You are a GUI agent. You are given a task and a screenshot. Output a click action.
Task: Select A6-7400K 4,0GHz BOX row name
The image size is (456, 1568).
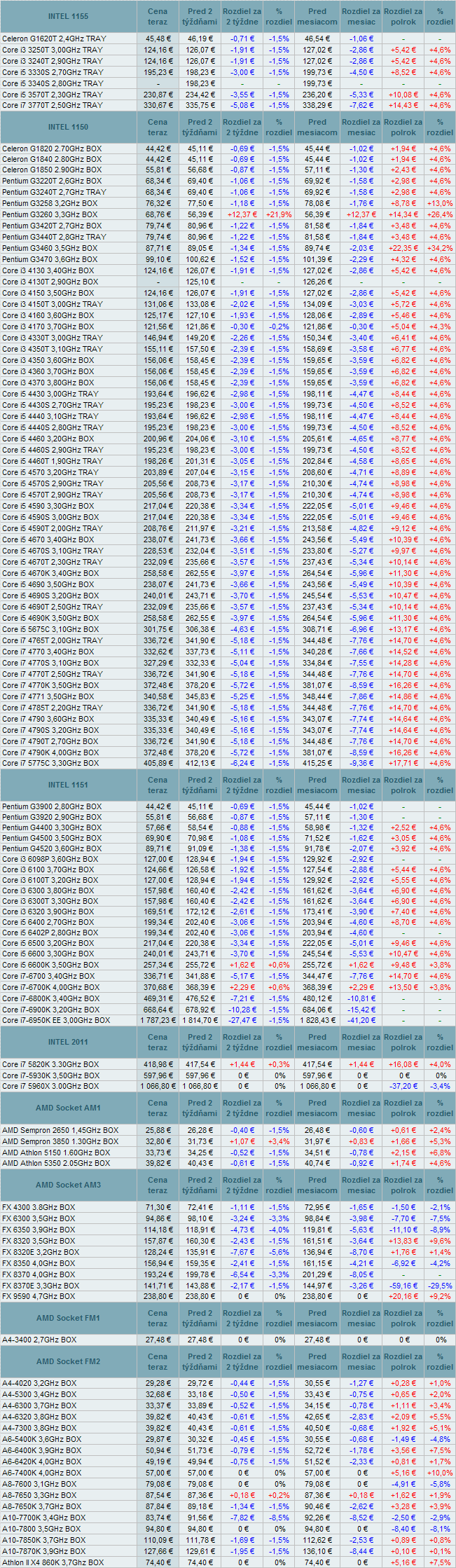coord(41,1473)
